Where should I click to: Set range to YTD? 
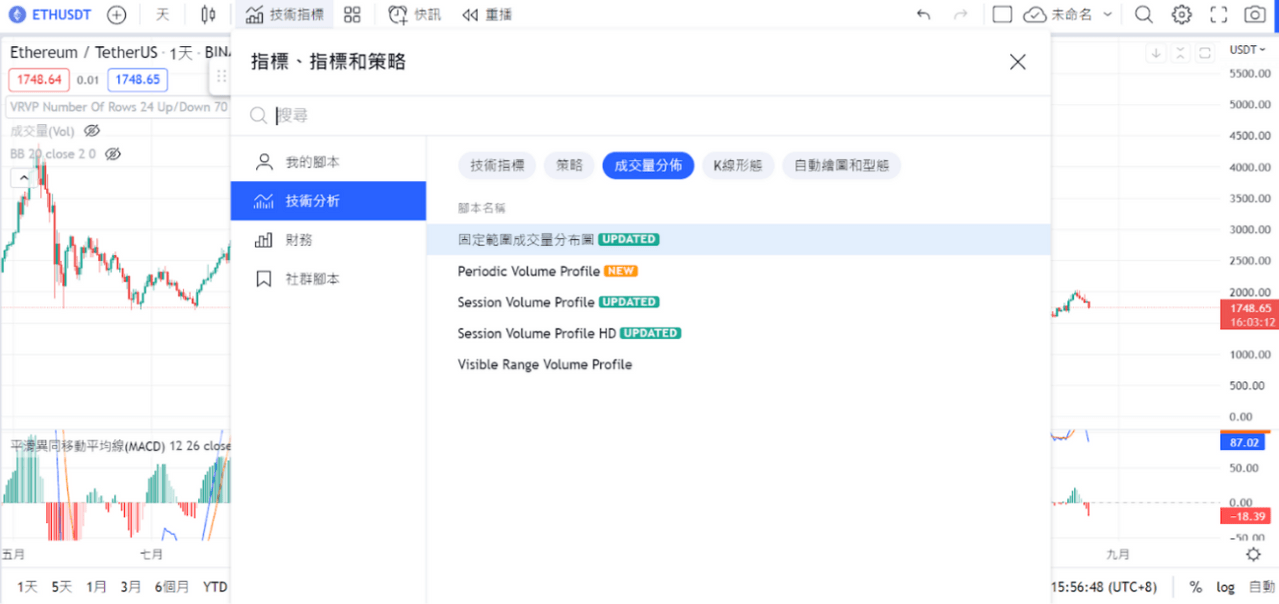point(215,587)
